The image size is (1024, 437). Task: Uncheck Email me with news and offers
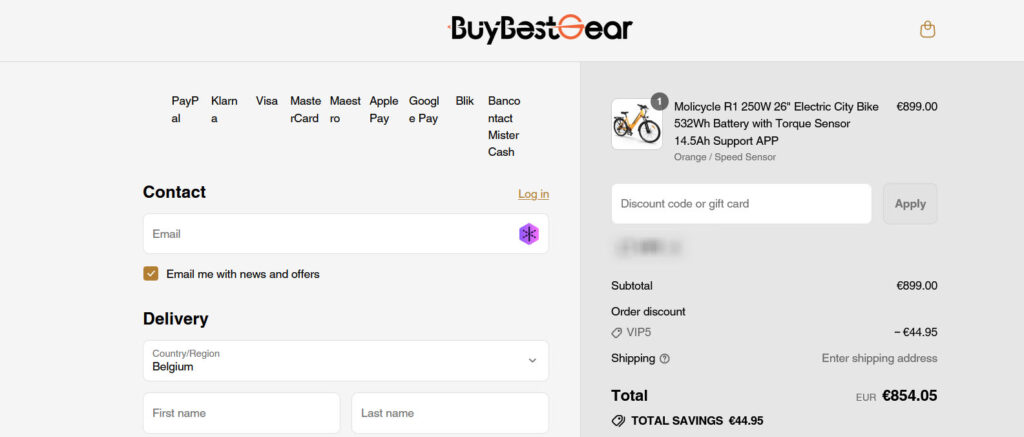click(151, 274)
